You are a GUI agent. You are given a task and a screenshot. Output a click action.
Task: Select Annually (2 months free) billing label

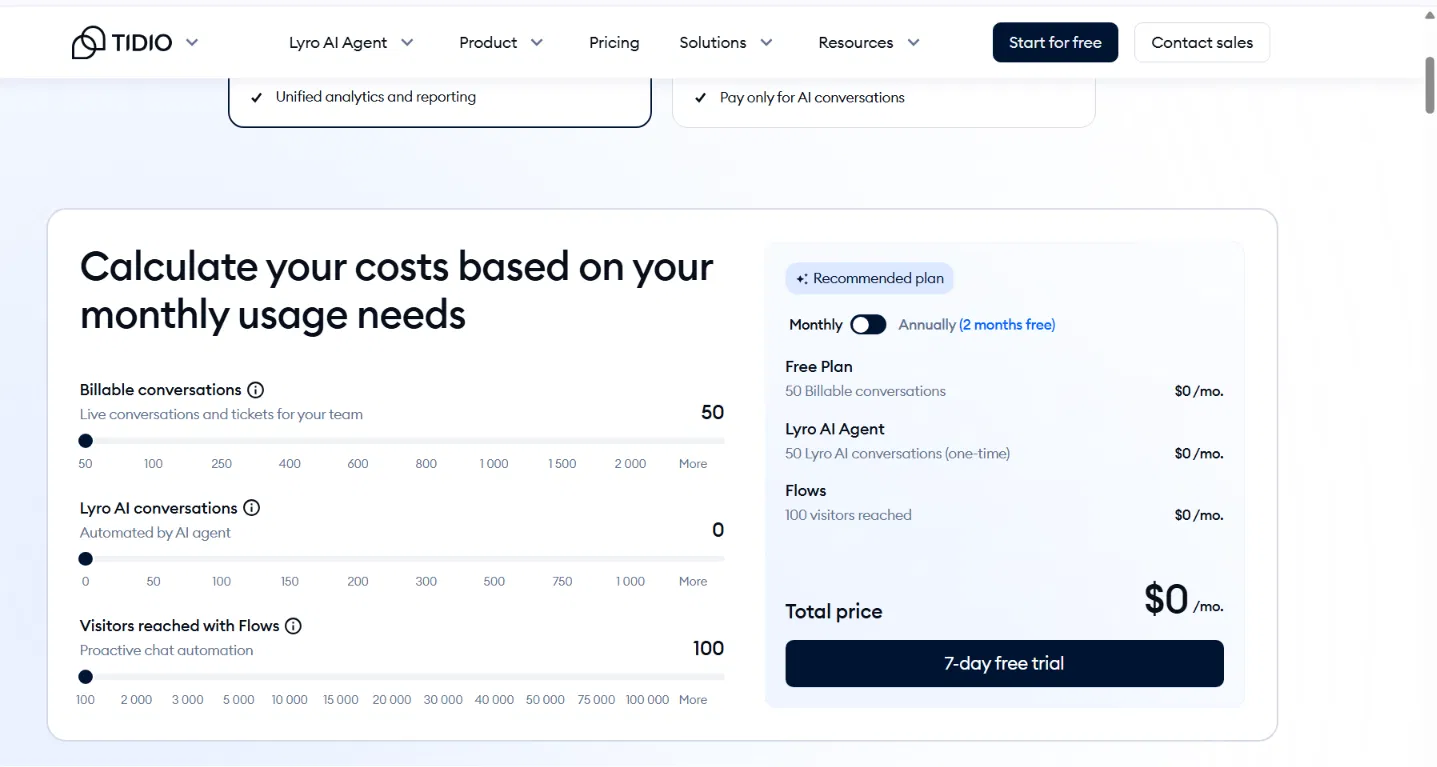click(977, 324)
